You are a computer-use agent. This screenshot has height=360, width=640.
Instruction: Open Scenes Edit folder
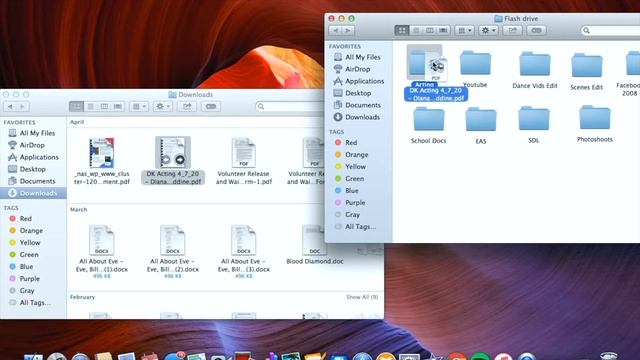[587, 65]
